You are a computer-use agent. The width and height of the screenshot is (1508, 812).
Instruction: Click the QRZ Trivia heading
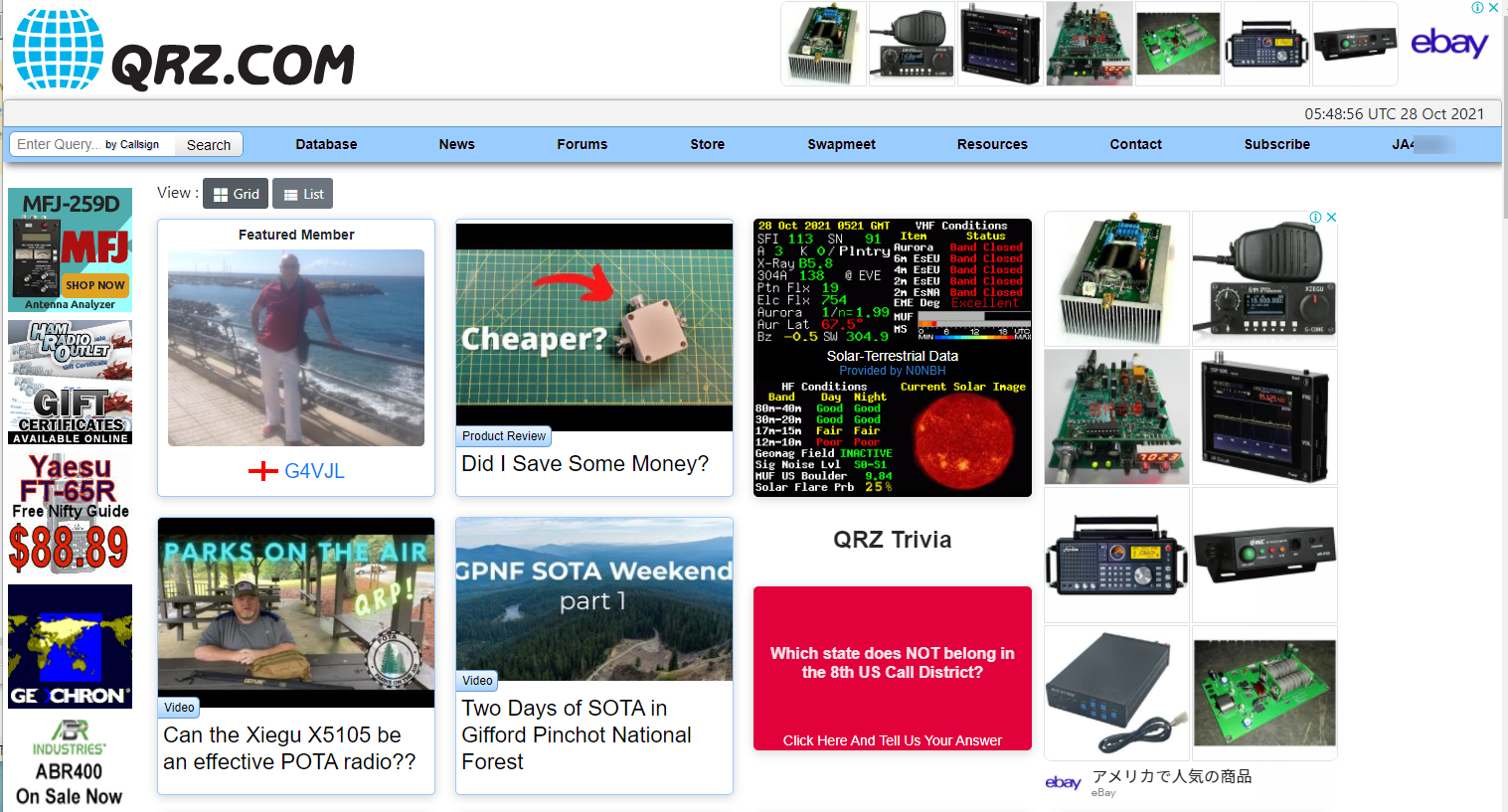coord(893,540)
